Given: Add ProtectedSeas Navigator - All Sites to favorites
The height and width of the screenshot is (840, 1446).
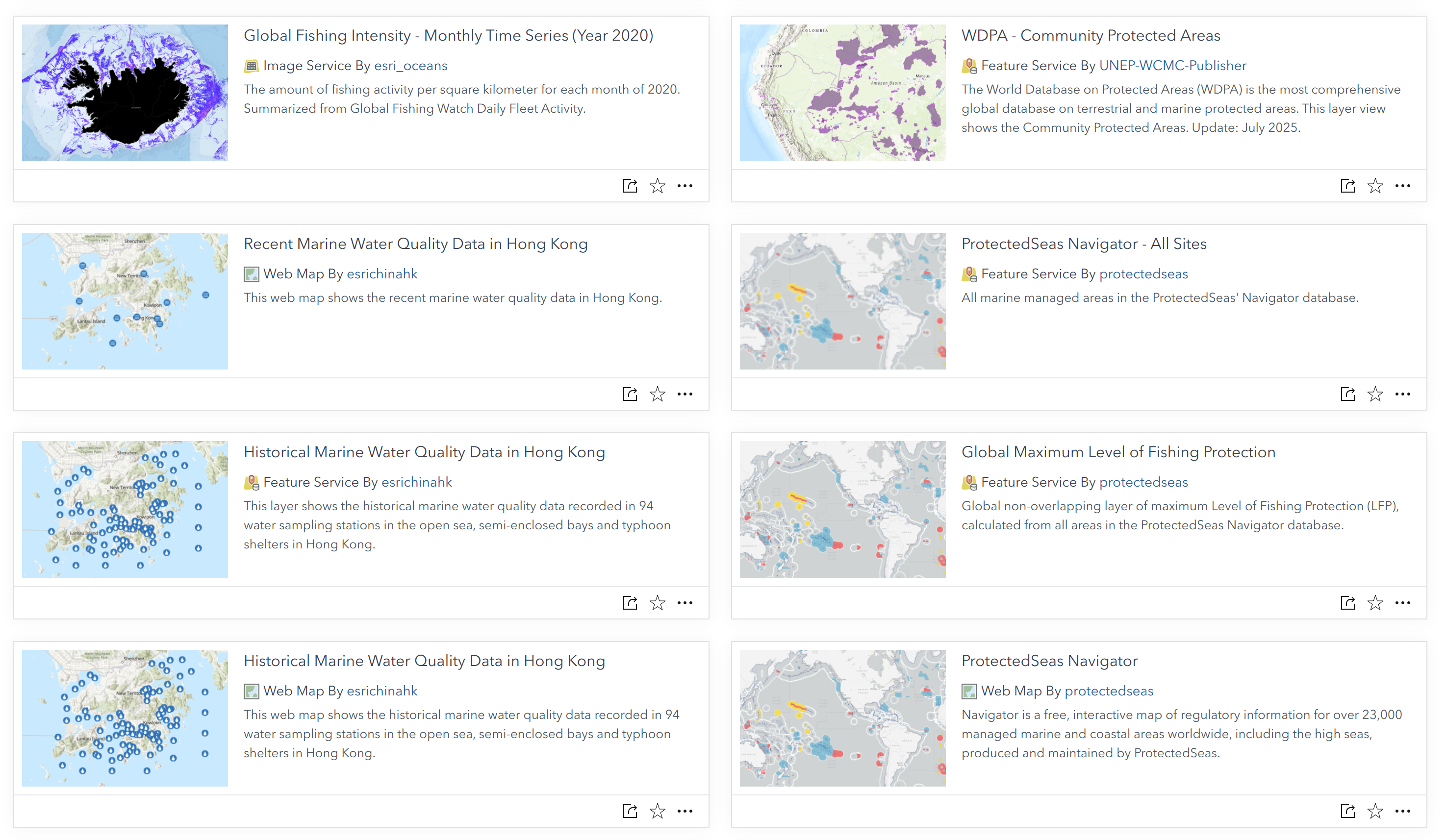Looking at the screenshot, I should pyautogui.click(x=1375, y=394).
